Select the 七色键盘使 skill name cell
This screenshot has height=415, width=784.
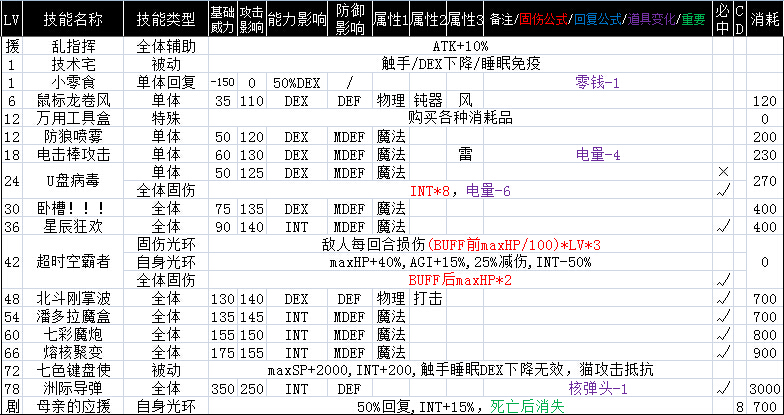click(x=73, y=370)
